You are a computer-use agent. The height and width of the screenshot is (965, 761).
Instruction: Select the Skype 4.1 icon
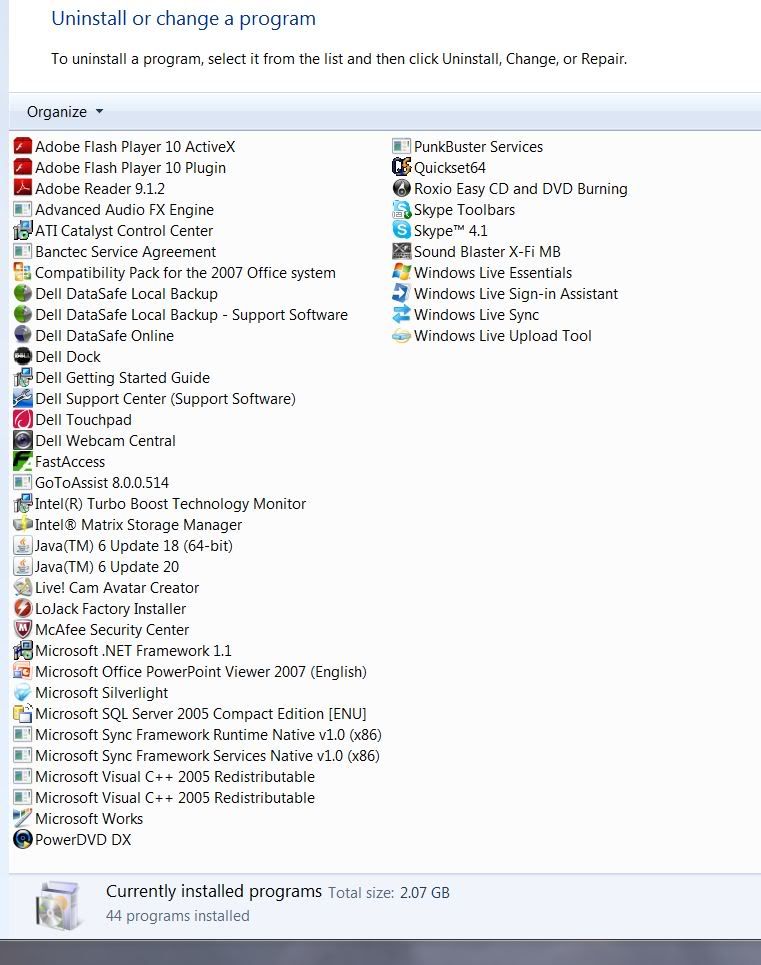click(x=401, y=231)
